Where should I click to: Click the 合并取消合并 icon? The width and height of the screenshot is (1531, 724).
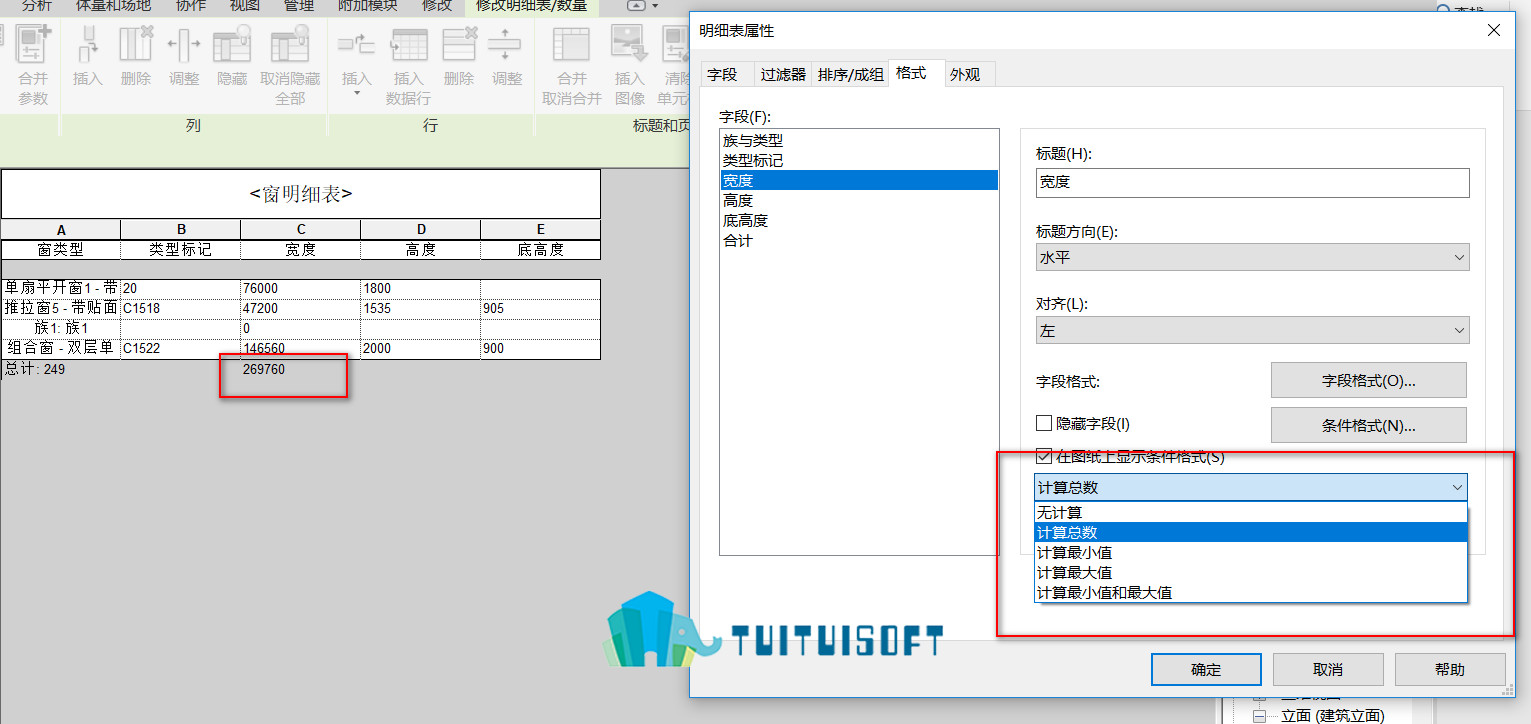[572, 44]
